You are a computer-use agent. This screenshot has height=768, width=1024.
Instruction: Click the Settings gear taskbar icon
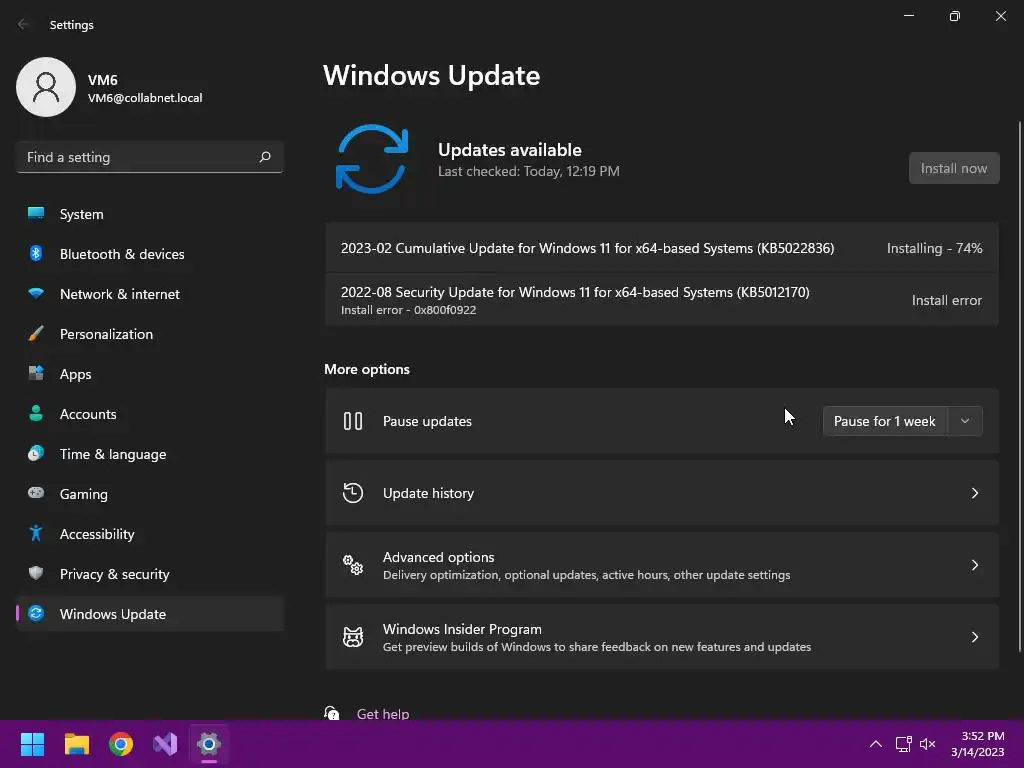[x=209, y=744]
